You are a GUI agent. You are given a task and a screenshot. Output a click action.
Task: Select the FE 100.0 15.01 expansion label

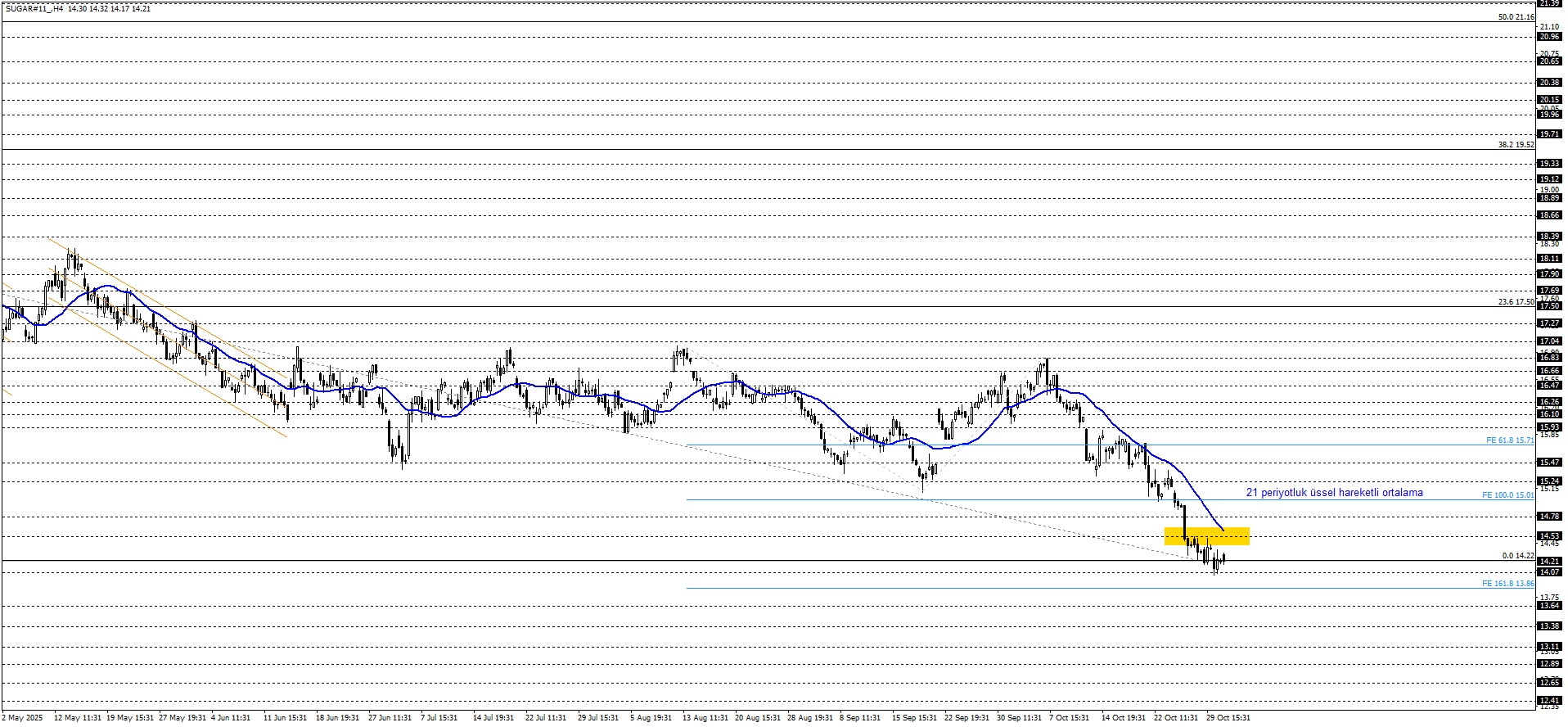pos(1507,495)
